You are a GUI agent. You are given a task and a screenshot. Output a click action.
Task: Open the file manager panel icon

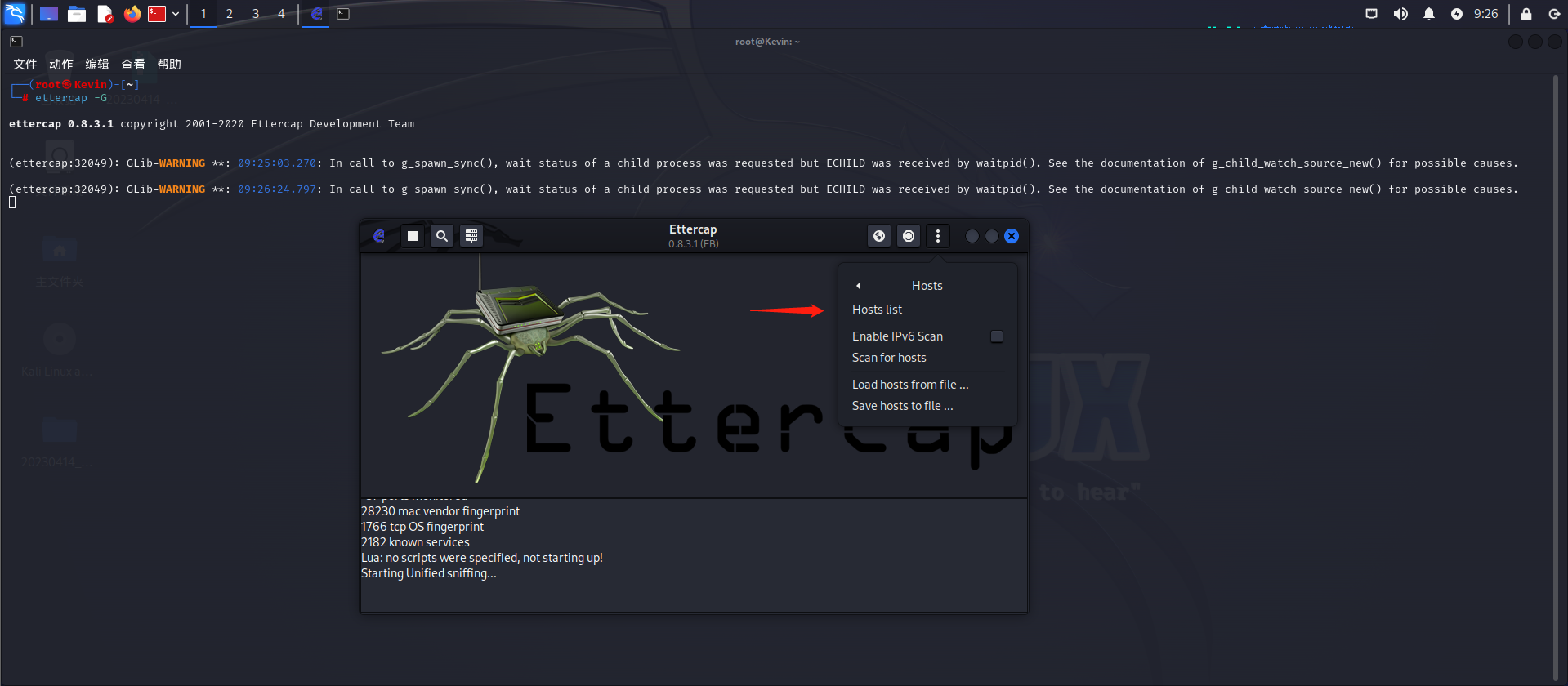(x=77, y=14)
